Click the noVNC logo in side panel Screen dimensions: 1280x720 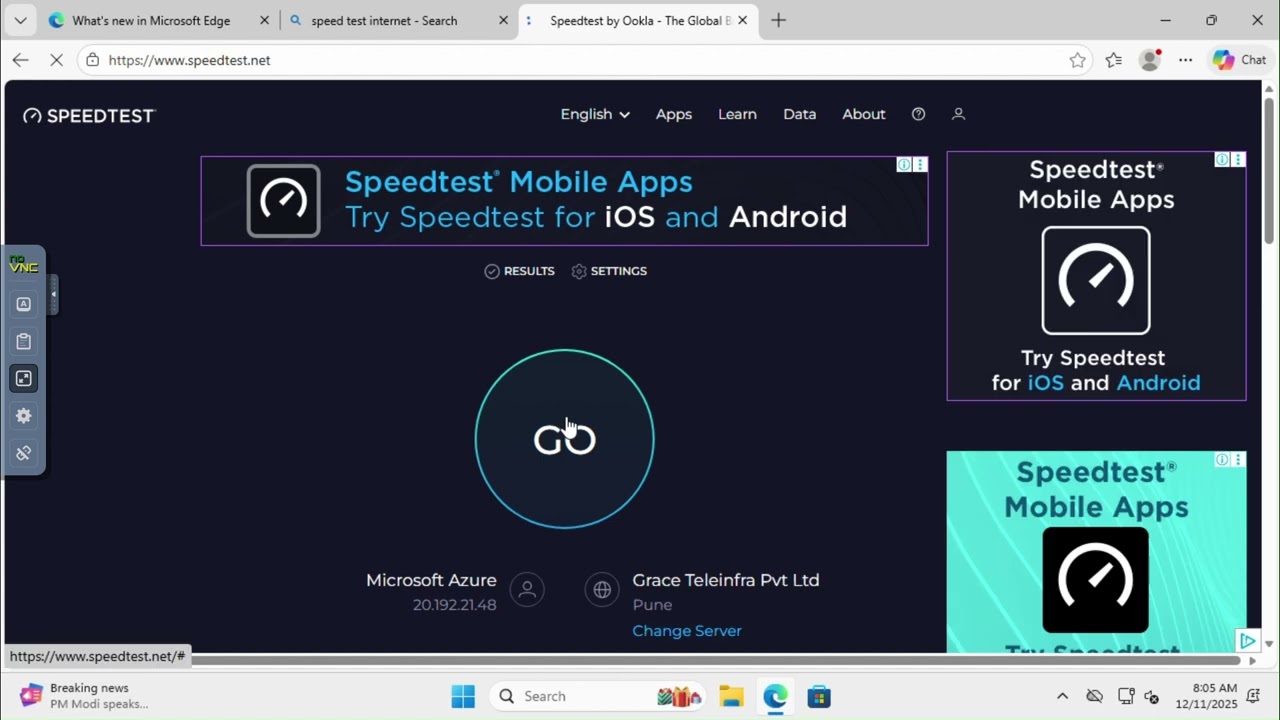(23, 265)
